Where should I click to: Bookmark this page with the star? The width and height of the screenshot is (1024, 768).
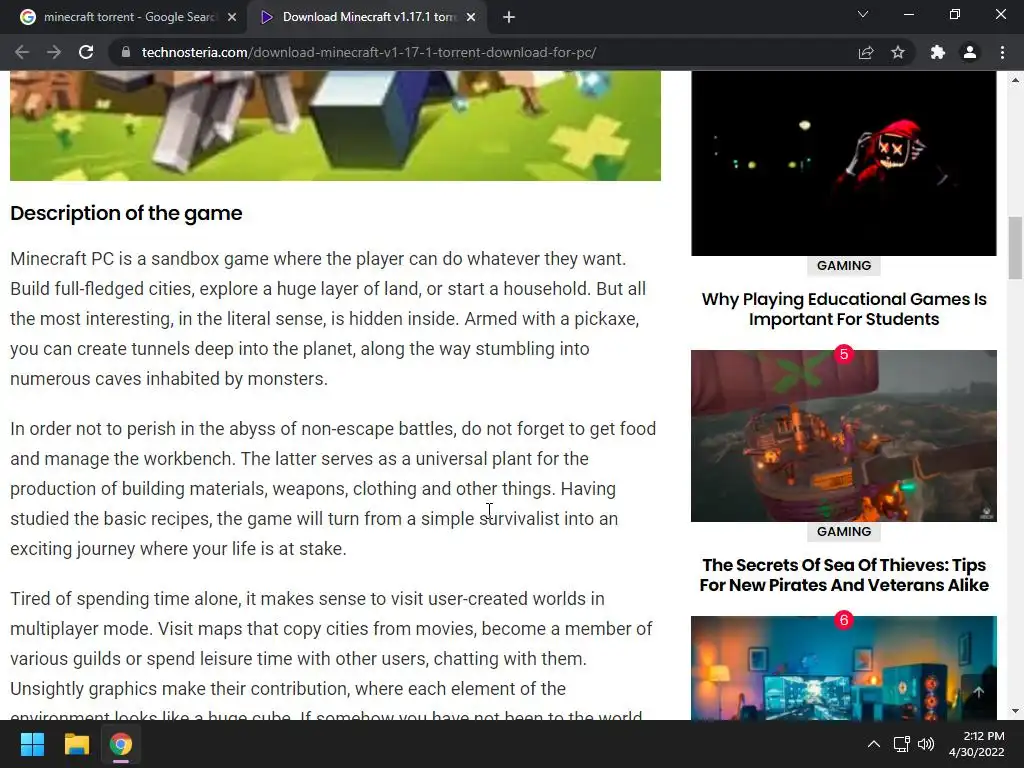898,52
